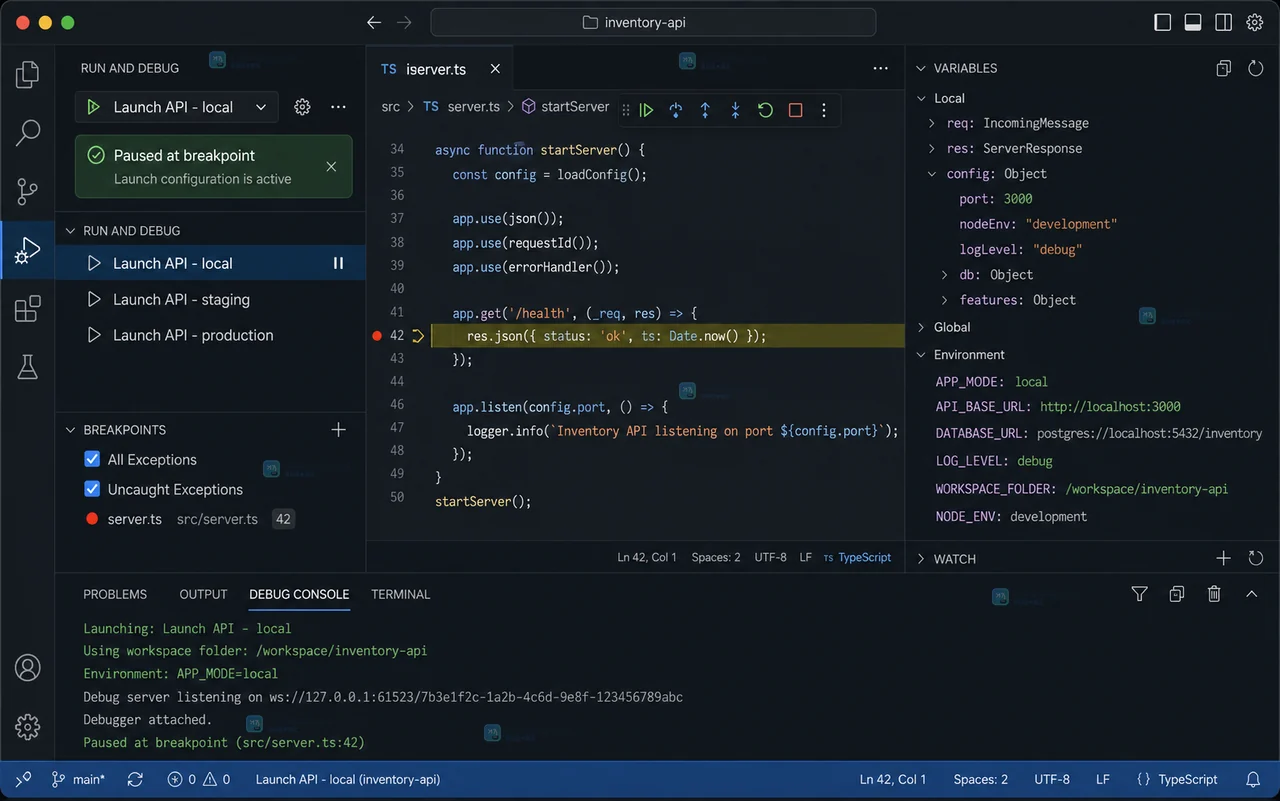Open editor more actions ellipsis
The height and width of the screenshot is (801, 1280).
pyautogui.click(x=880, y=68)
